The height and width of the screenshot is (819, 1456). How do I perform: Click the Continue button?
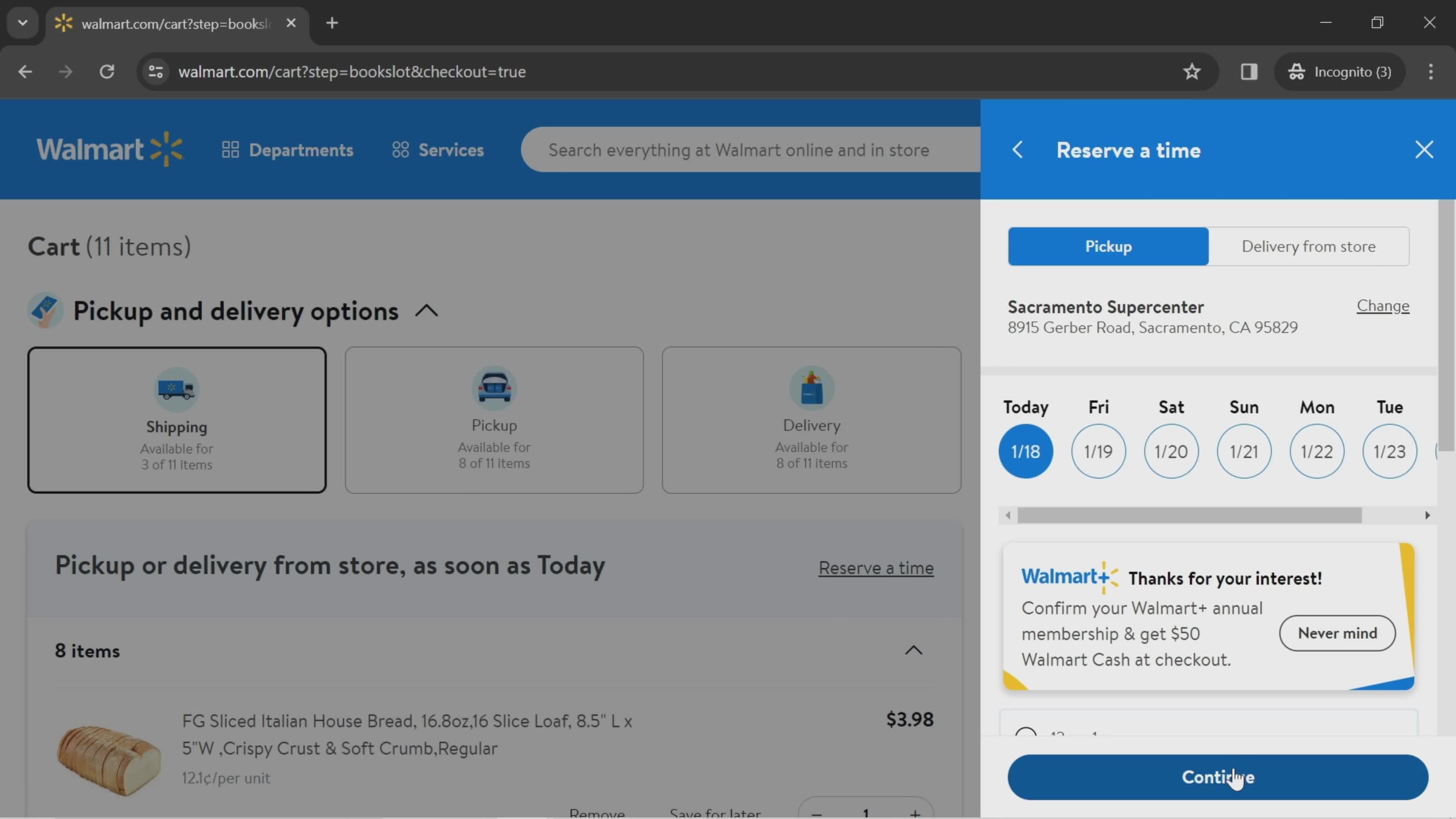[x=1218, y=777]
